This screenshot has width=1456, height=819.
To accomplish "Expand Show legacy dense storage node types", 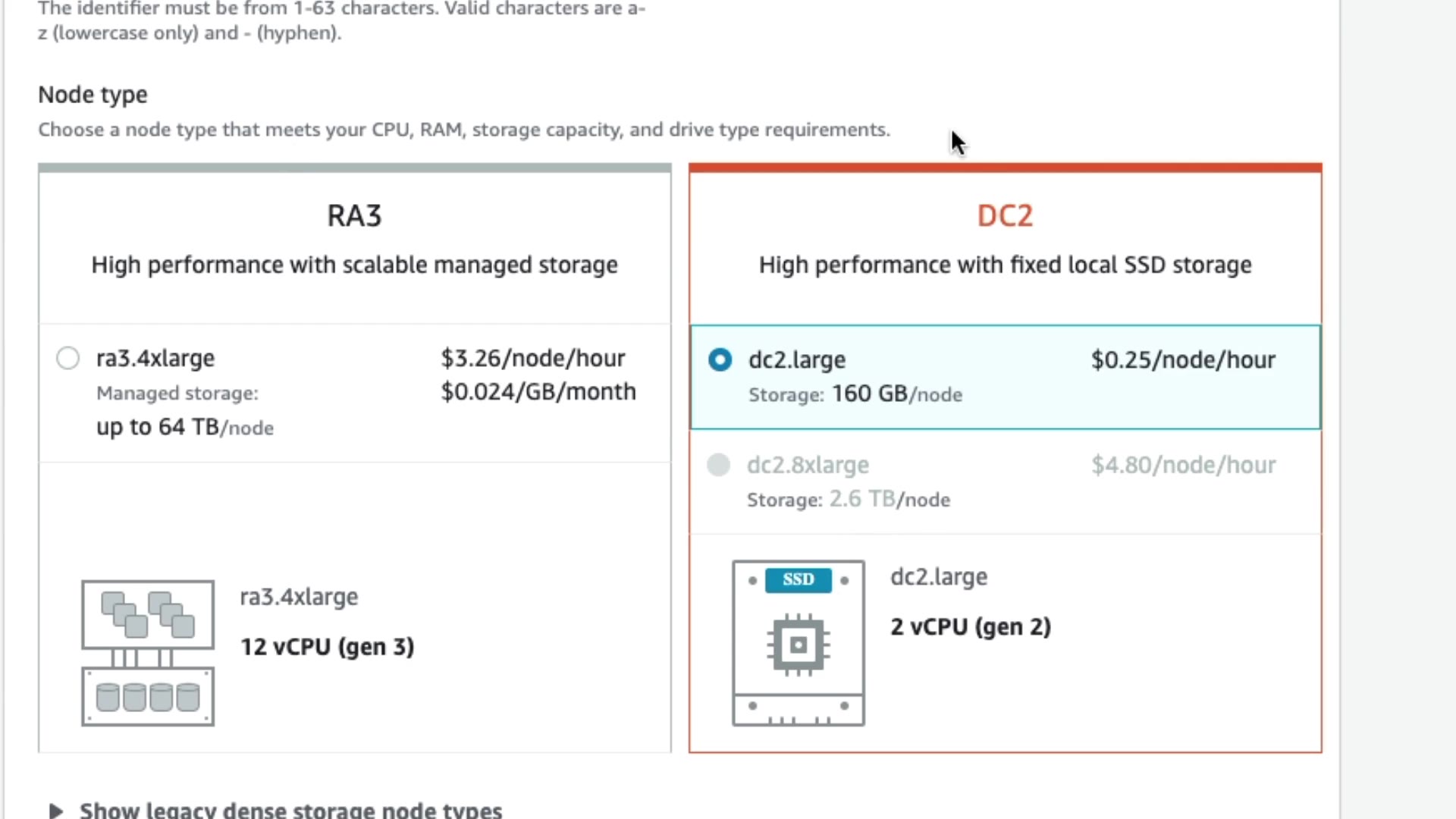I will coord(290,810).
